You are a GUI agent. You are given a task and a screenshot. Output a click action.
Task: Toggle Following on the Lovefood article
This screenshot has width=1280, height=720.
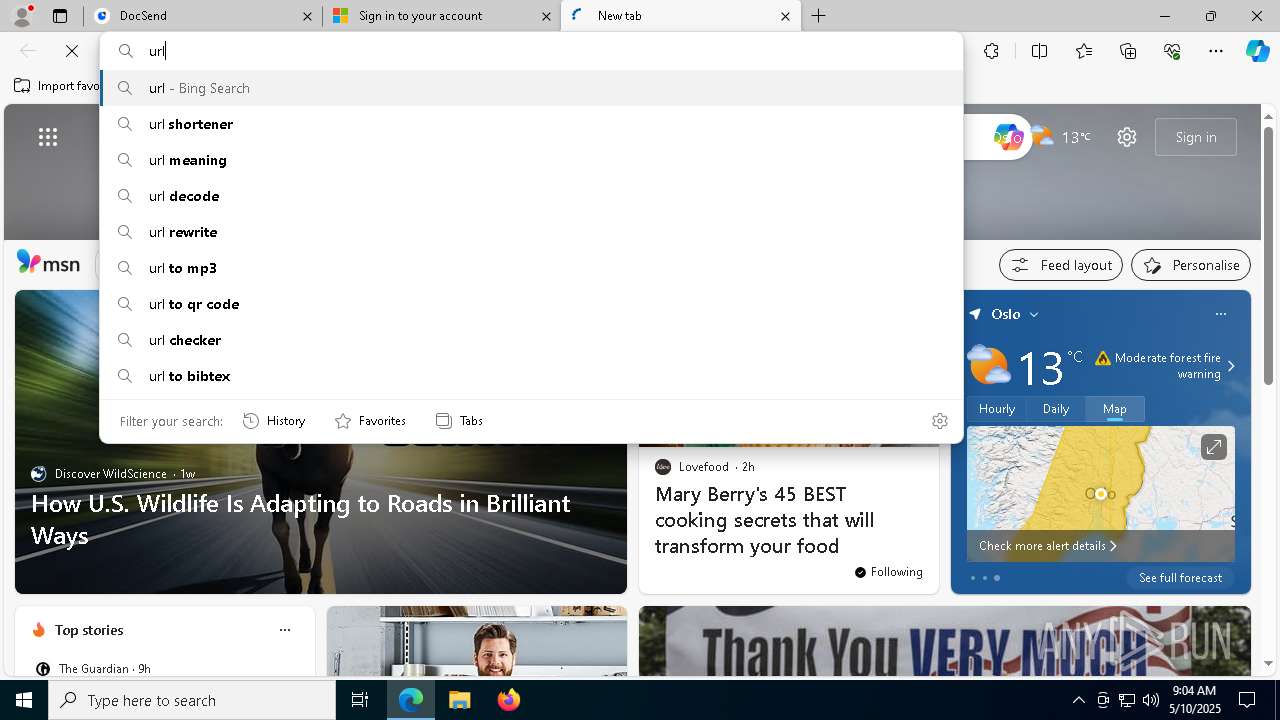(x=888, y=572)
